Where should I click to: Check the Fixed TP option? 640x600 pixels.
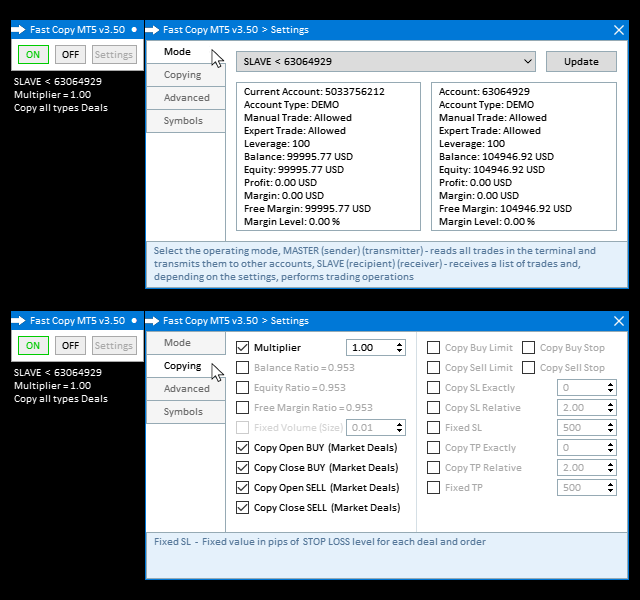tap(433, 488)
